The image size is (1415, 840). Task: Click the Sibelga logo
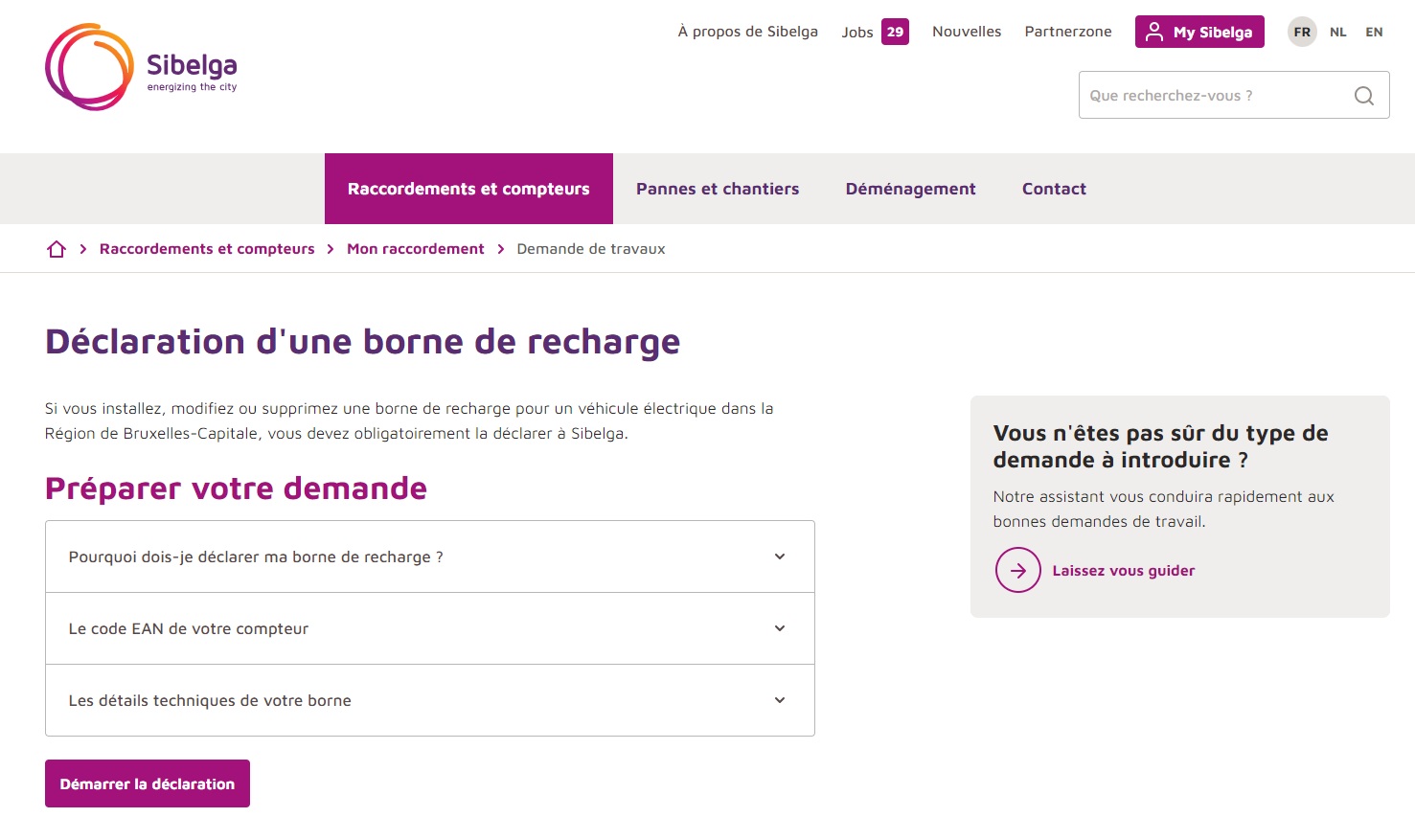coord(141,67)
